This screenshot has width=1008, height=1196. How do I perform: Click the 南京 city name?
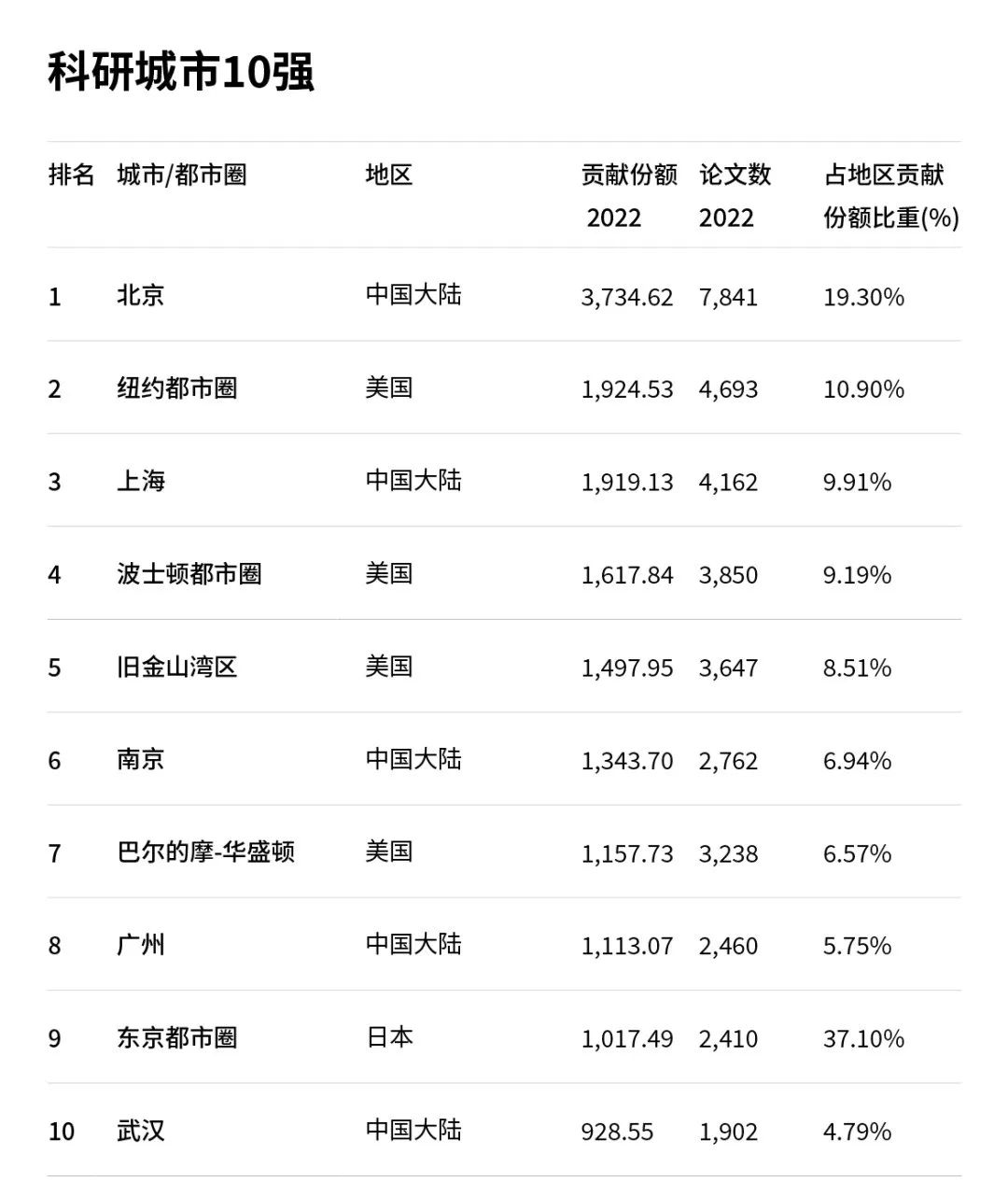[x=141, y=759]
